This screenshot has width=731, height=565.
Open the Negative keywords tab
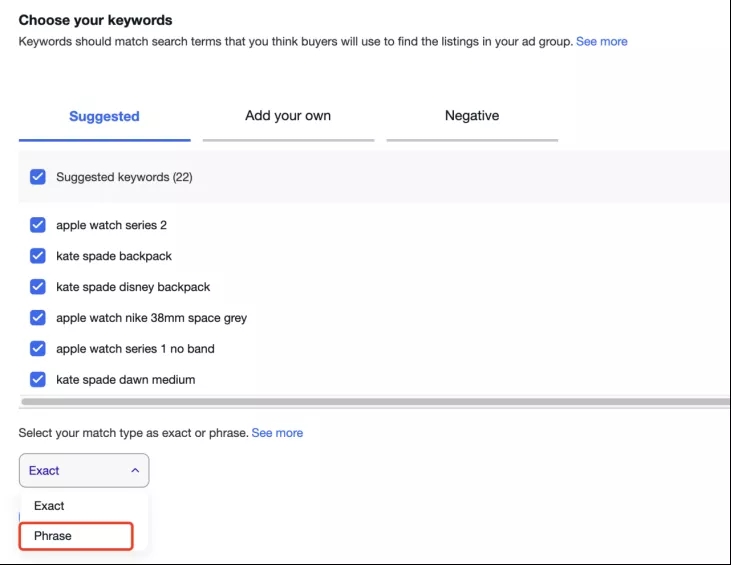(x=472, y=116)
